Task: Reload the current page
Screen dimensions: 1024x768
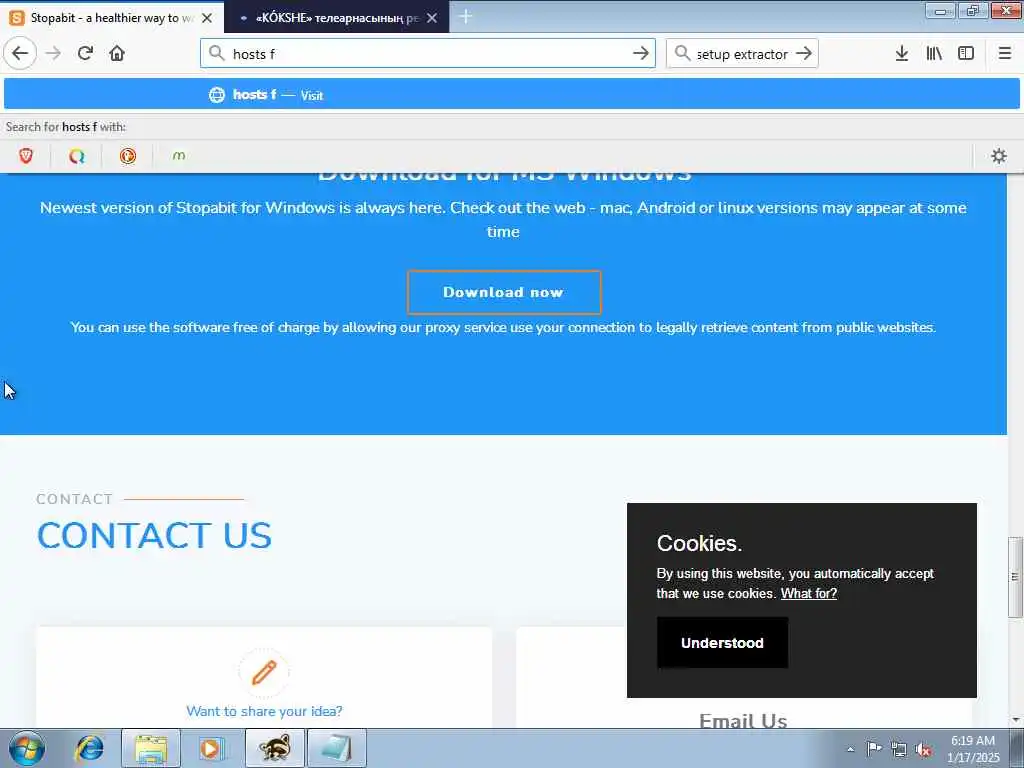Action: (x=86, y=54)
